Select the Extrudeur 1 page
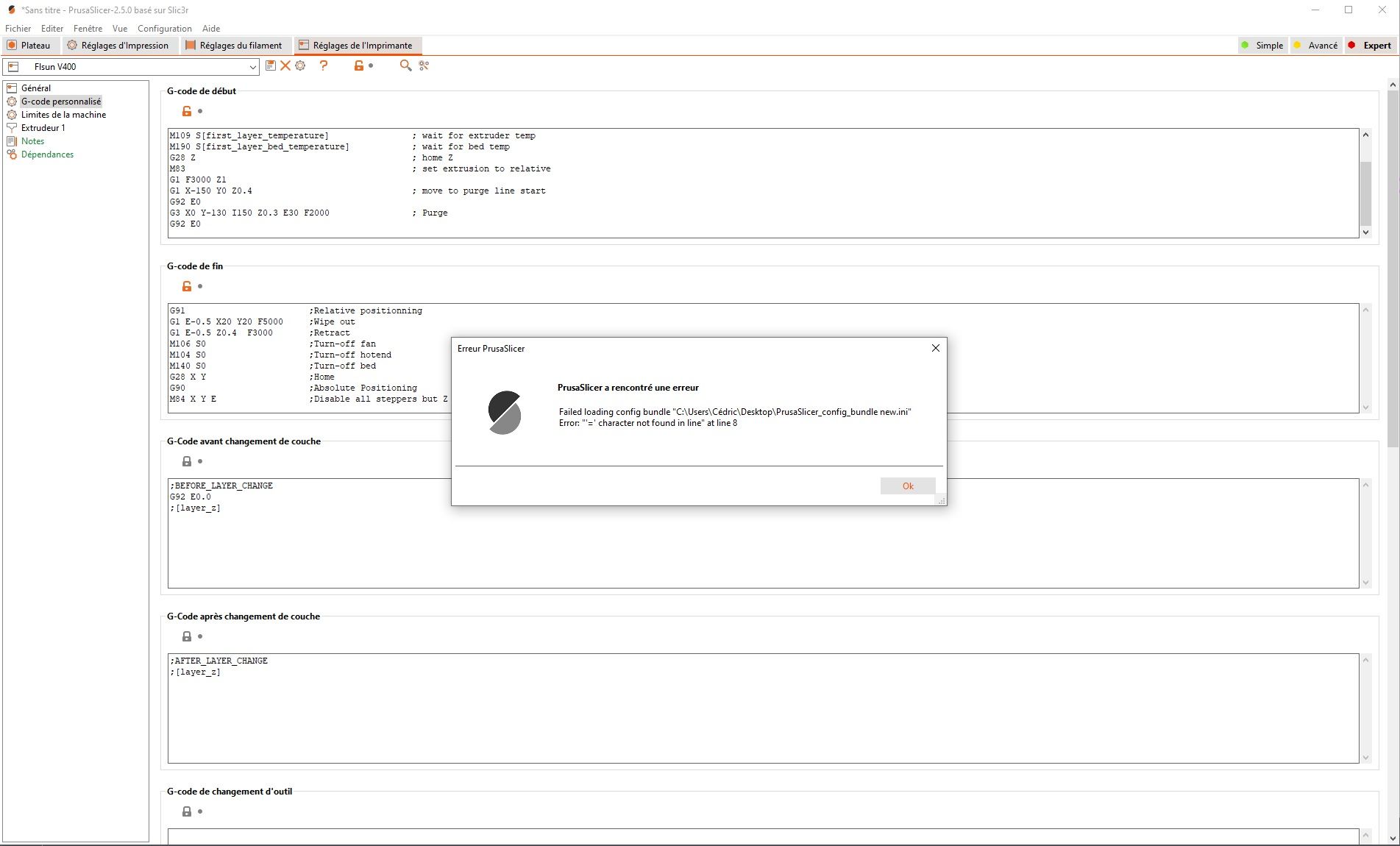This screenshot has width=1400, height=846. click(43, 128)
